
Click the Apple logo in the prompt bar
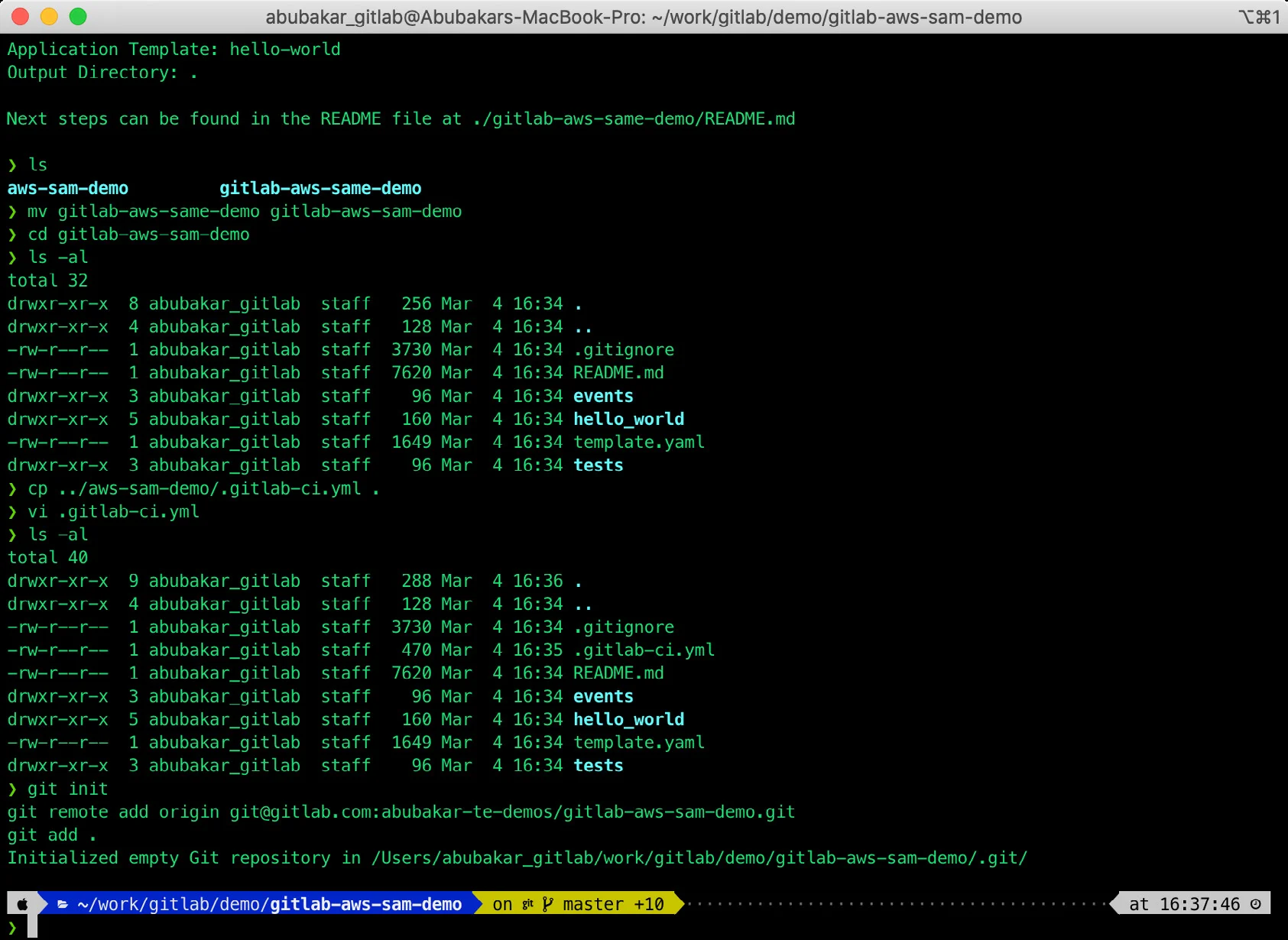[22, 904]
